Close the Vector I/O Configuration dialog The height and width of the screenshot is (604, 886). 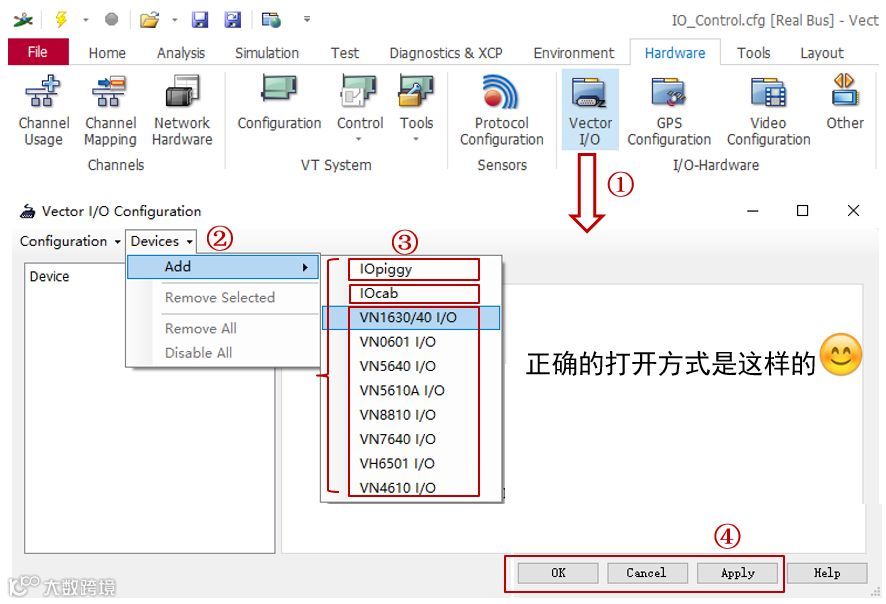853,211
